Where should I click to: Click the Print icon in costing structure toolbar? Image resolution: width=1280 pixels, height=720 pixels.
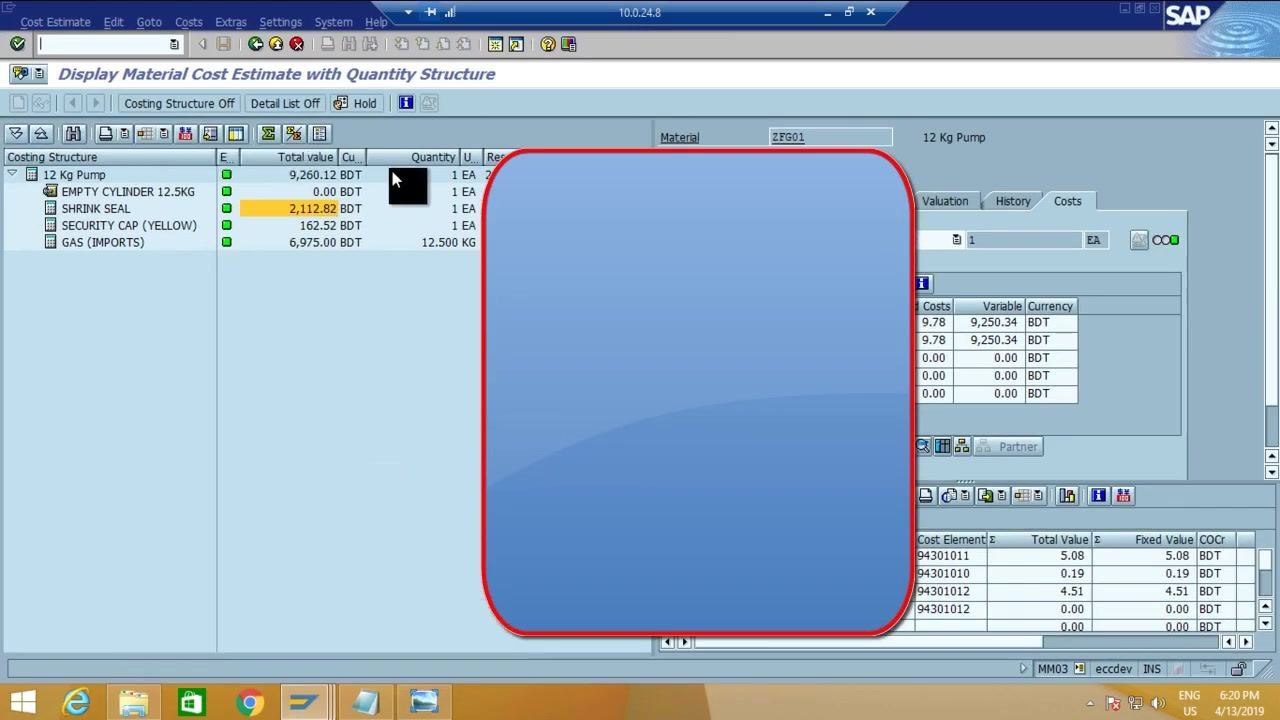click(105, 134)
